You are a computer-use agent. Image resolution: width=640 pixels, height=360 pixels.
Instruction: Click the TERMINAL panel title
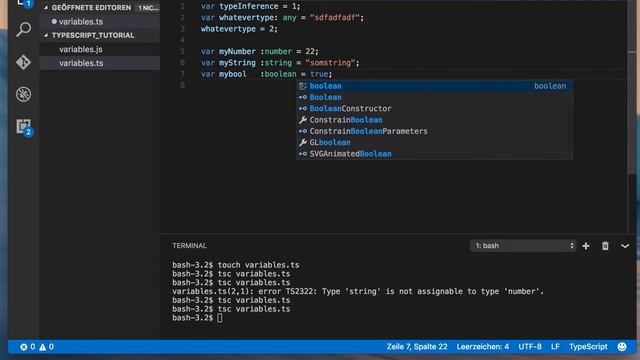(189, 246)
